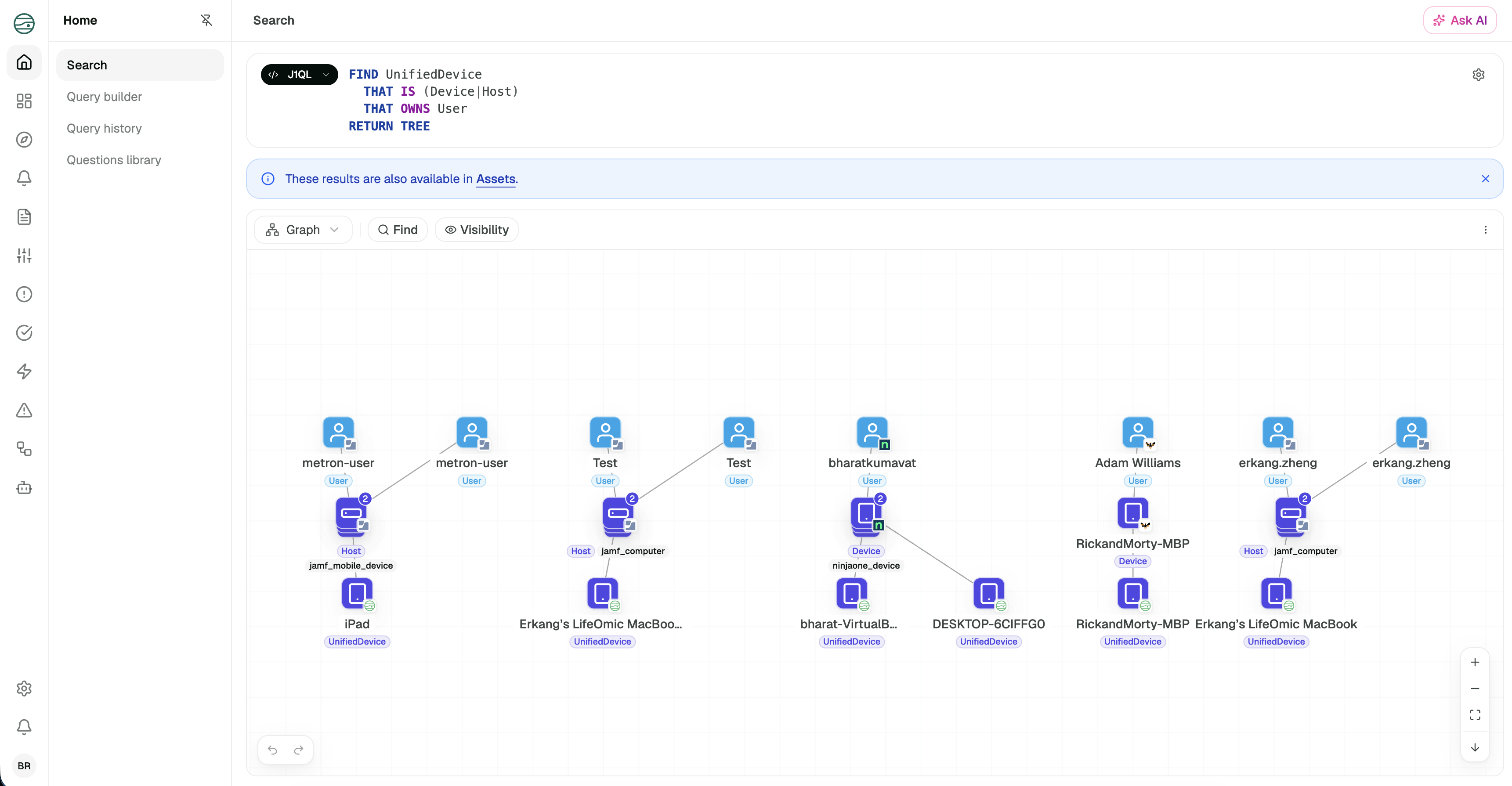Click the Search page heading
This screenshot has width=1512, height=786.
click(274, 21)
